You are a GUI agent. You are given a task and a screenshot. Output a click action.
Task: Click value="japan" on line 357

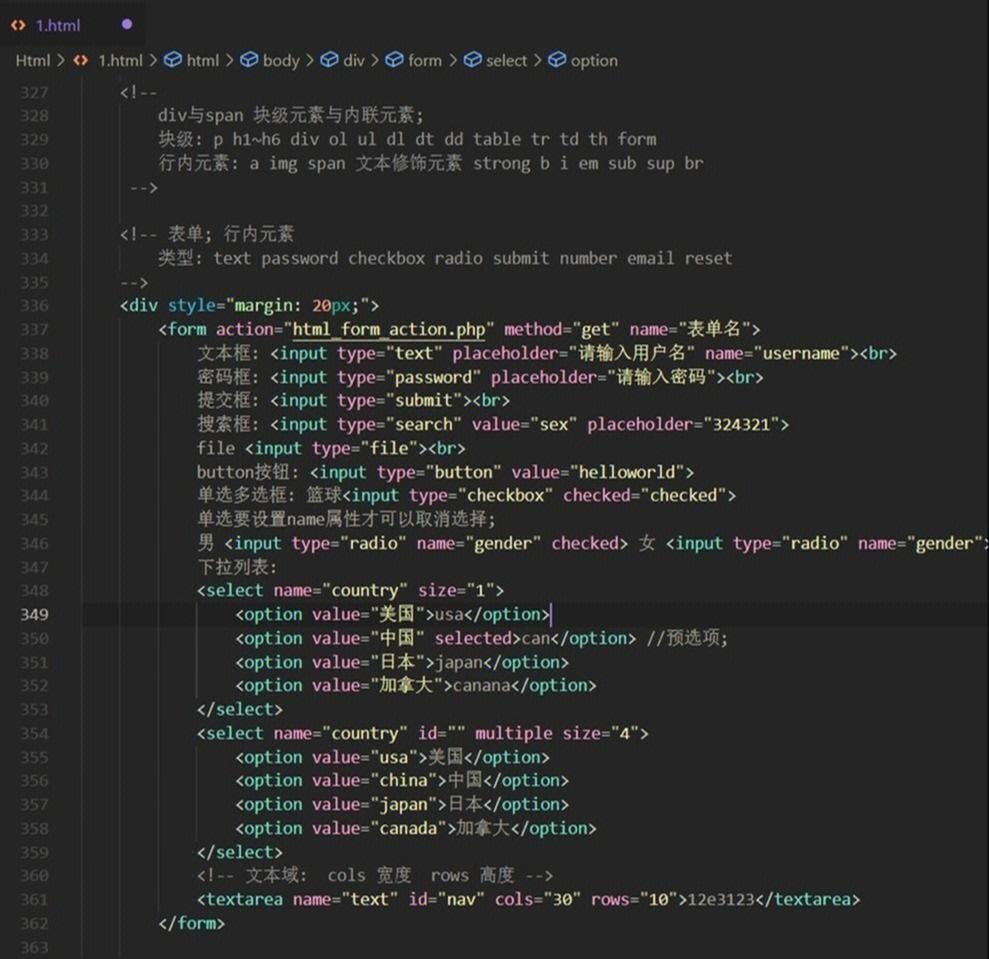tap(375, 805)
